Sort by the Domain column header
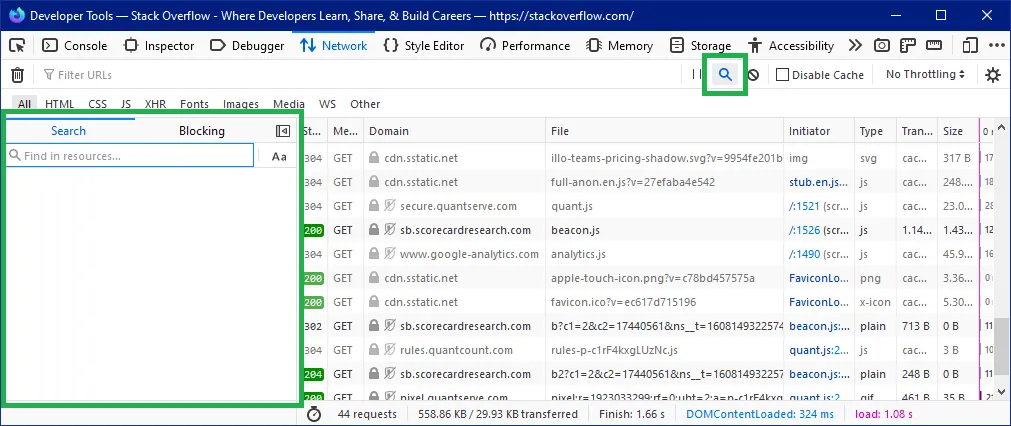 pos(455,131)
